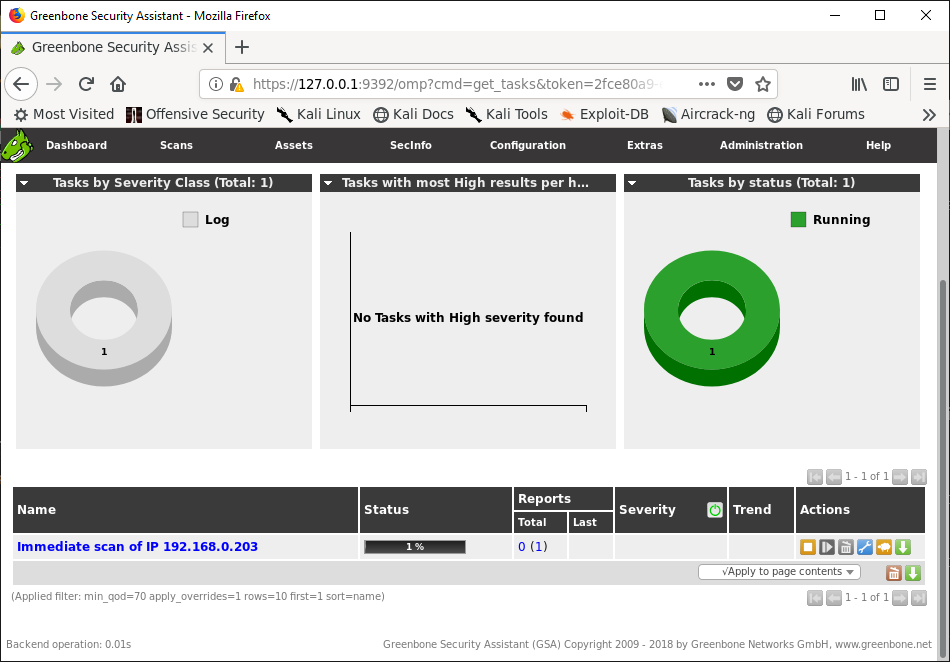950x662 pixels.
Task: Click the Greenbone dragon logo
Action: click(16, 145)
